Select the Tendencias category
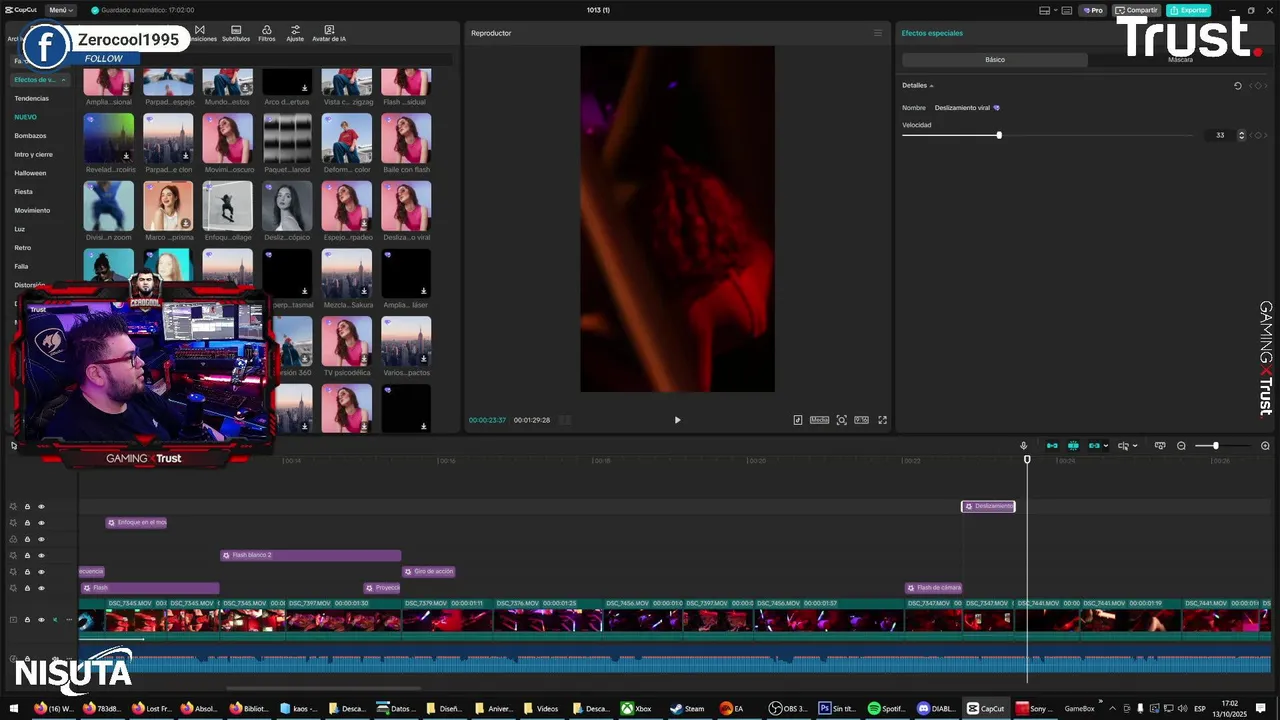Viewport: 1280px width, 720px height. coord(31,98)
